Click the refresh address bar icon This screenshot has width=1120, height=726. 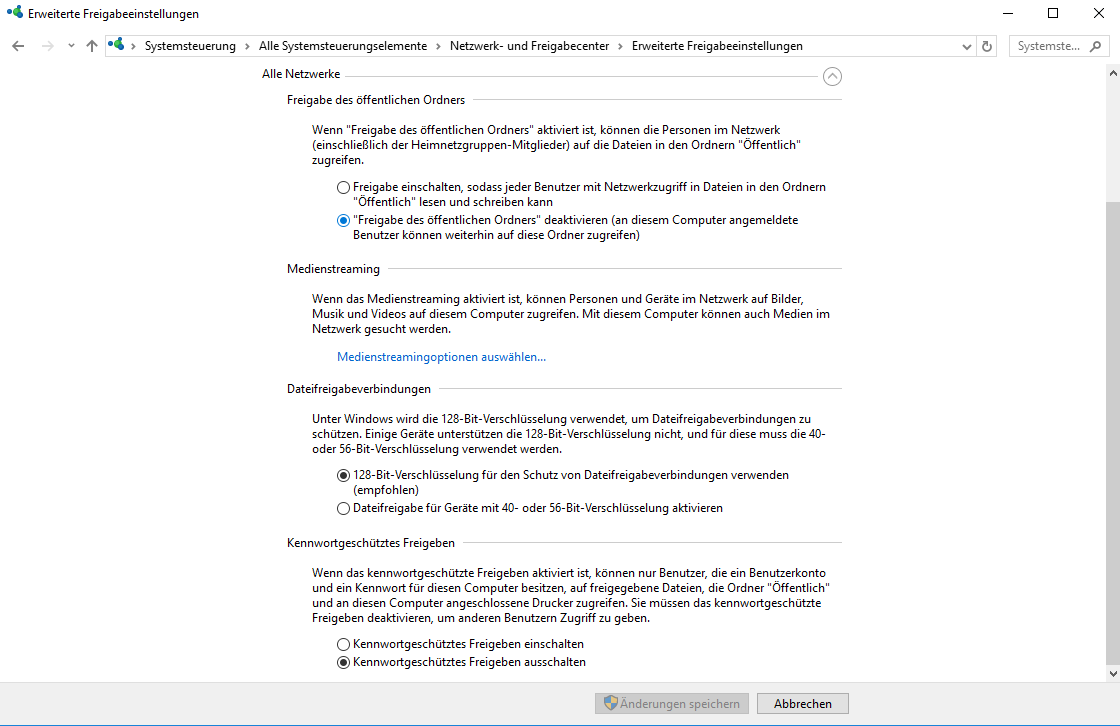pyautogui.click(x=988, y=46)
